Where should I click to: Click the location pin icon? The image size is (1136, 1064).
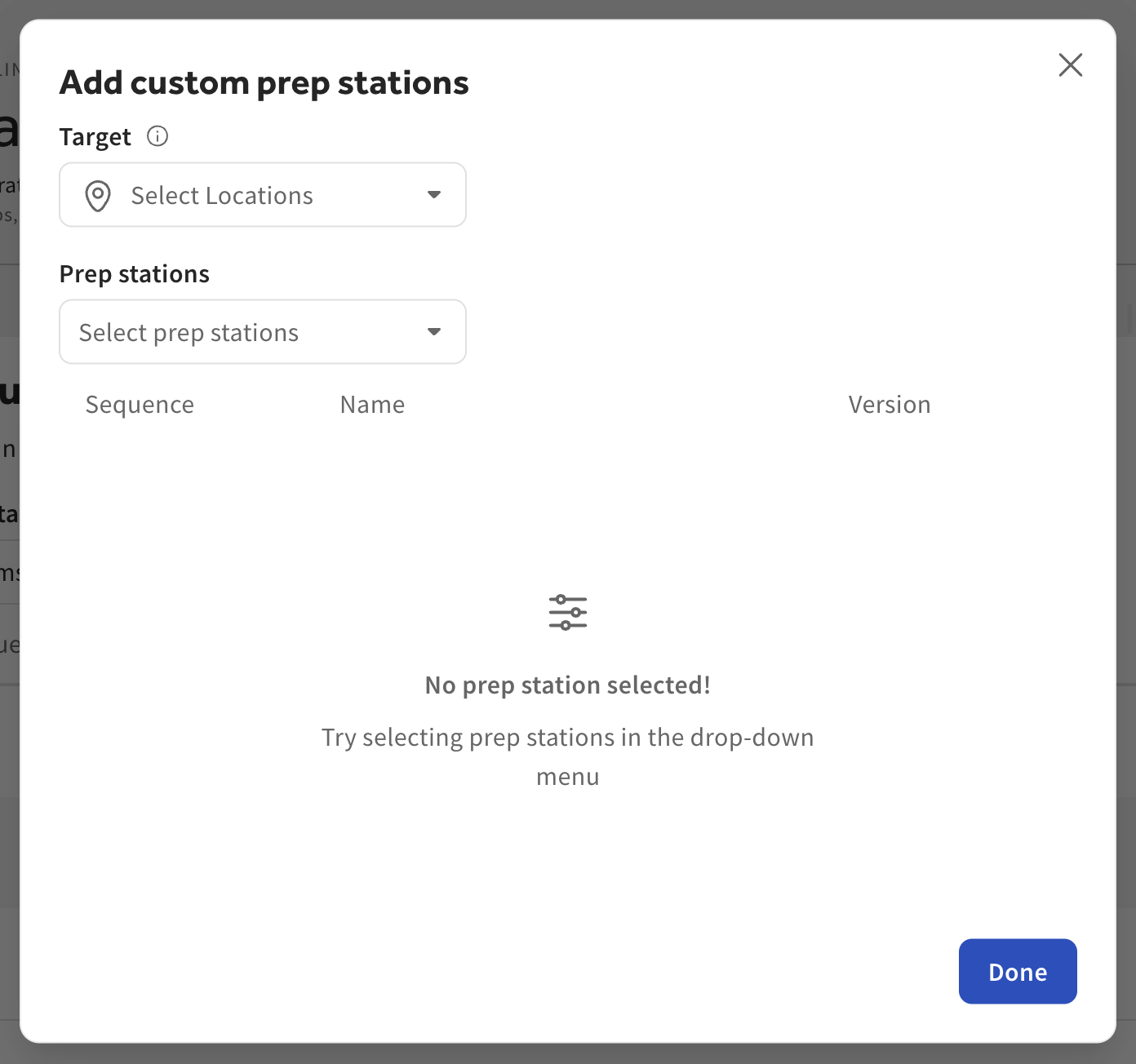click(x=98, y=196)
